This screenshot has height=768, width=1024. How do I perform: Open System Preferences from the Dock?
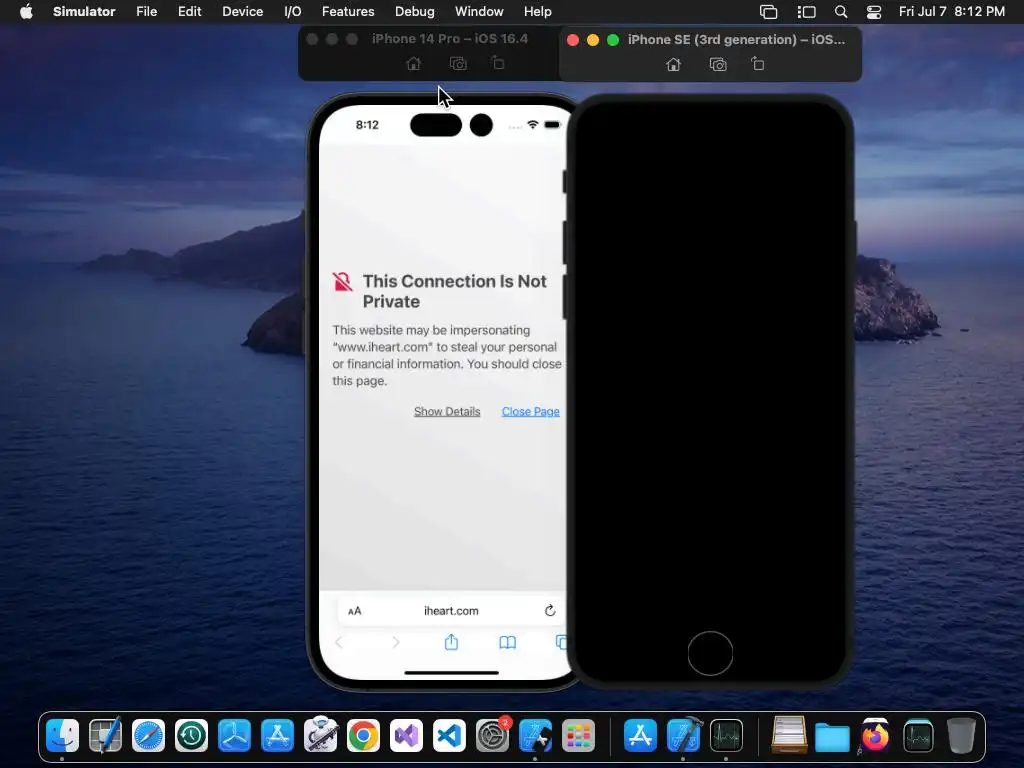(492, 736)
